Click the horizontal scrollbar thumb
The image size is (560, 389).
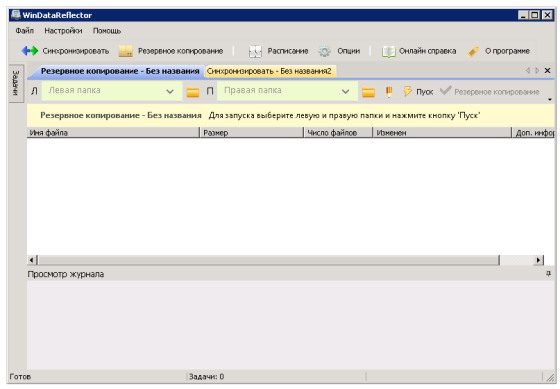coord(268,260)
